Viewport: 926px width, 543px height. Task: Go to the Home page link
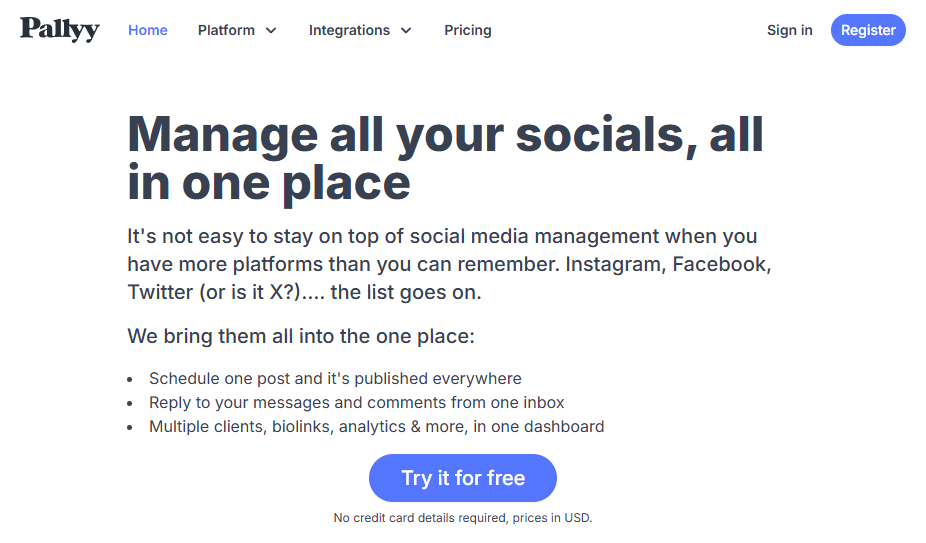coord(148,30)
